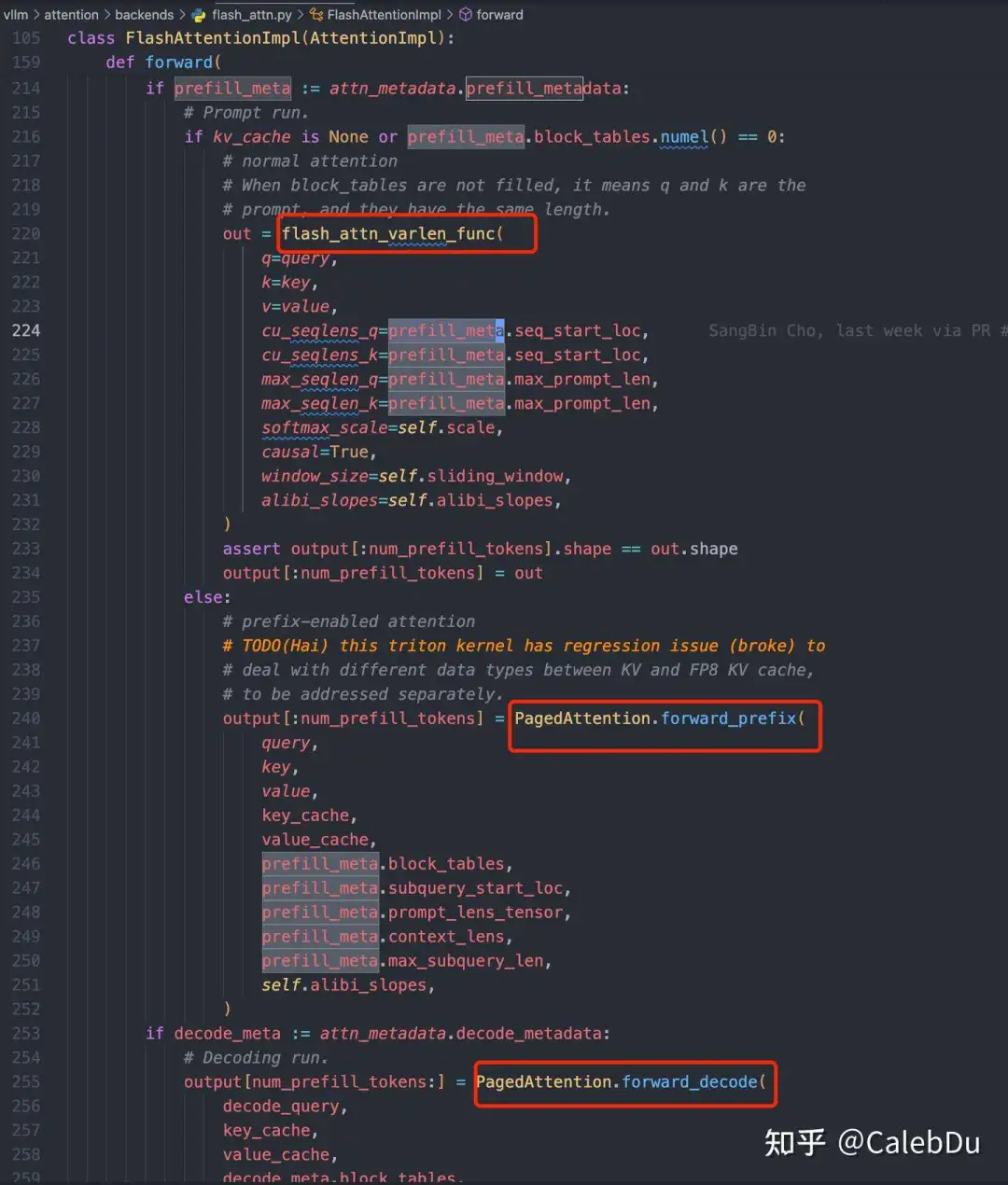Viewport: 1008px width, 1185px height.
Task: Open the vllm breadcrumb folder
Action: click(x=16, y=15)
